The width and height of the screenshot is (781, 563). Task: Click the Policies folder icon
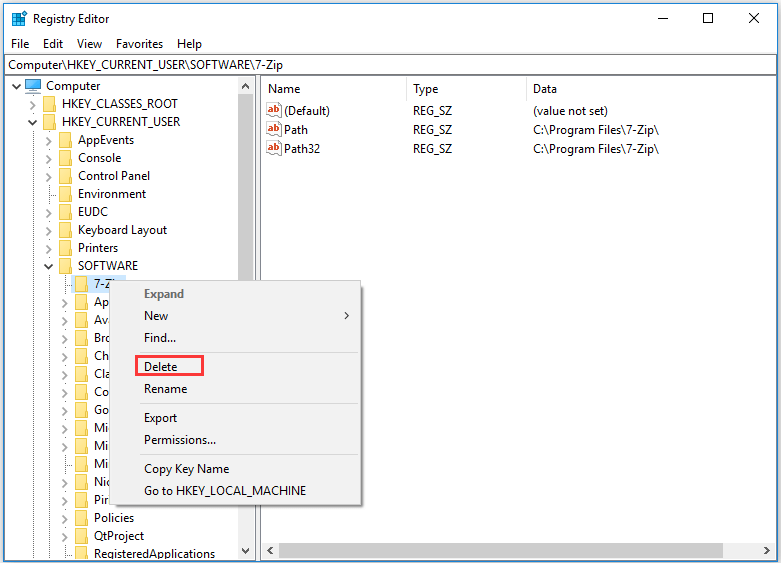tap(81, 518)
